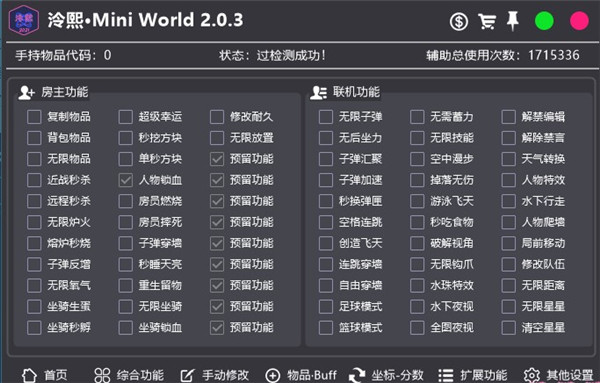The width and height of the screenshot is (600, 383).
Task: Enable the 背包物品 checkbox
Action: pos(34,138)
